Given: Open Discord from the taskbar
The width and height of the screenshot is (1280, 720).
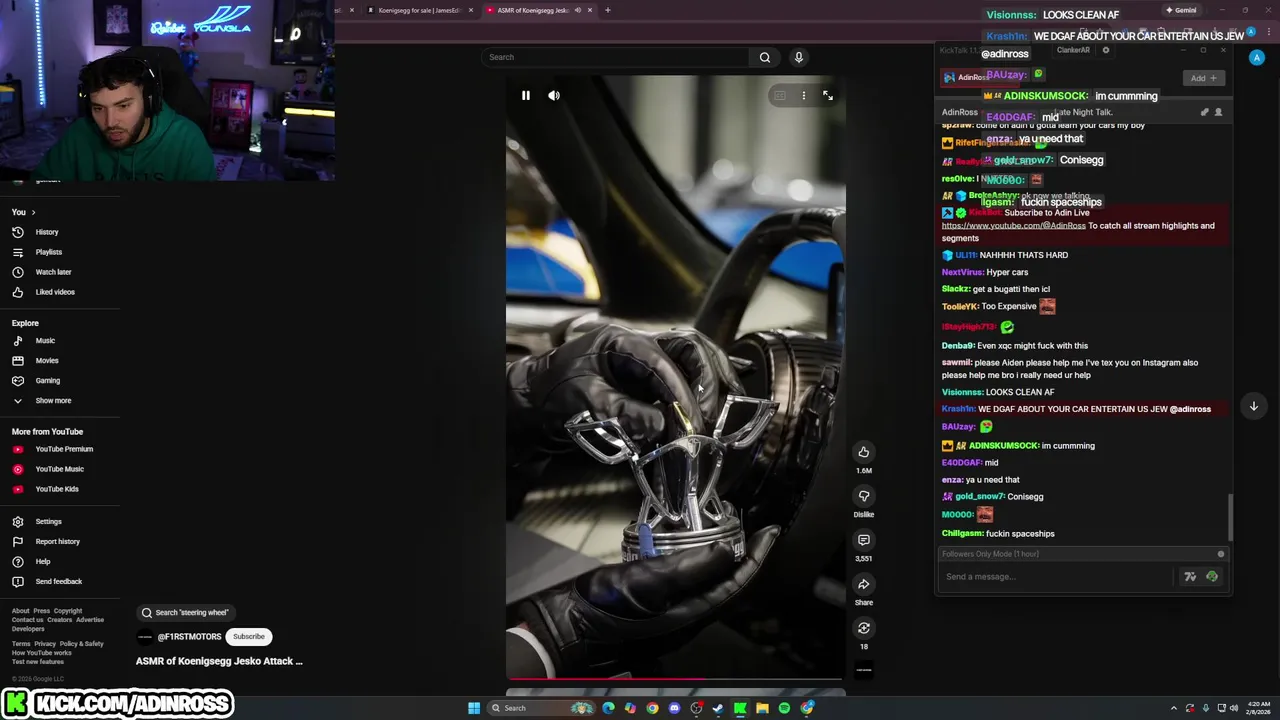Looking at the screenshot, I should 674,708.
